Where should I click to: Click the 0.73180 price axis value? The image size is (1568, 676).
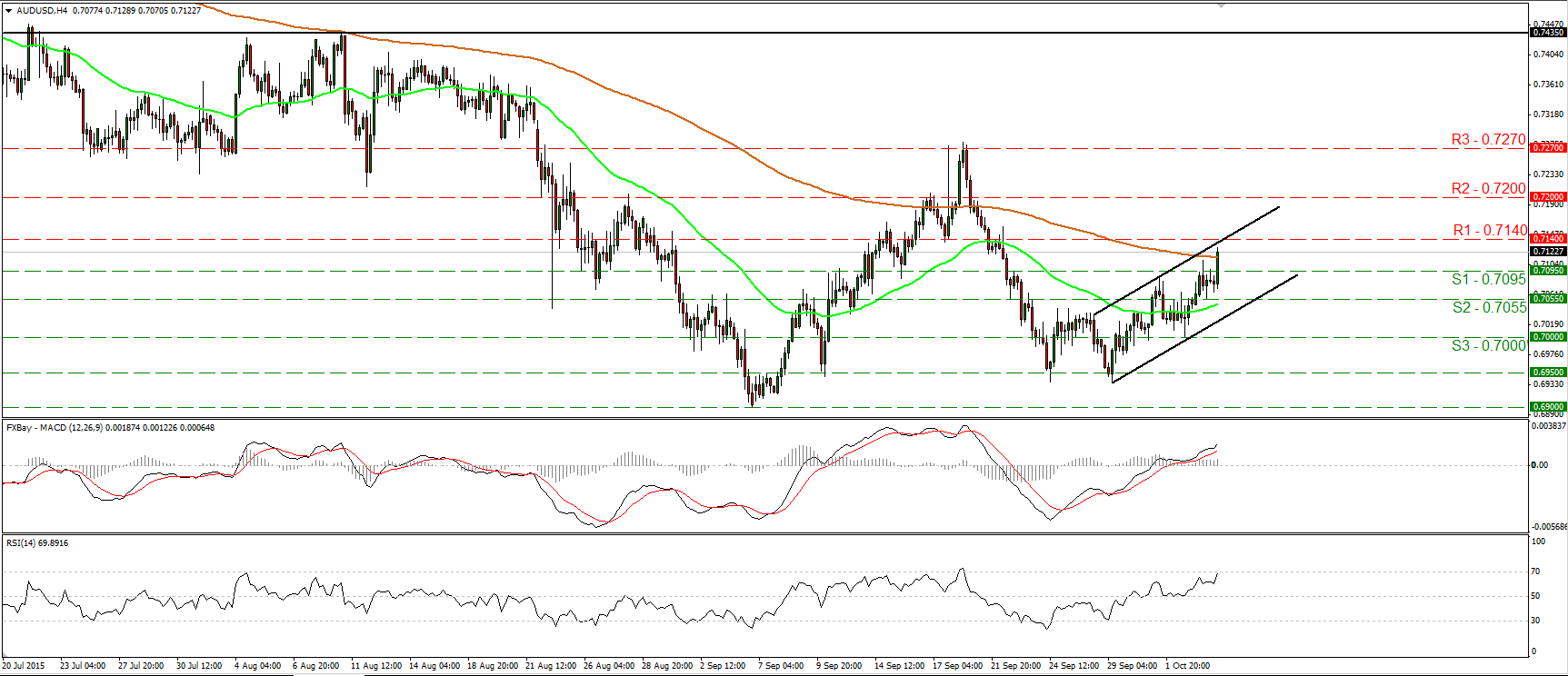pyautogui.click(x=1548, y=114)
